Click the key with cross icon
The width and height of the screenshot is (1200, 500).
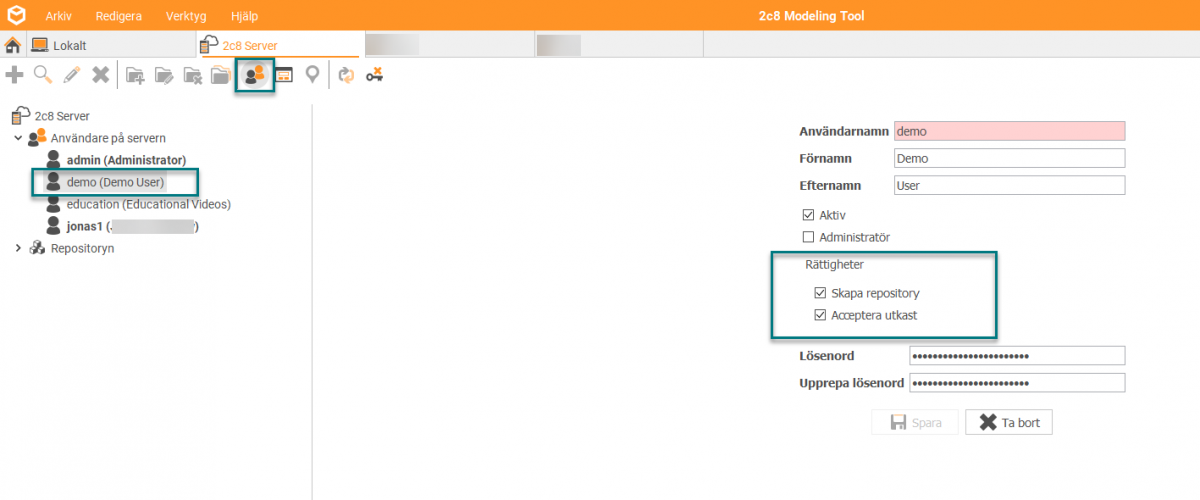[x=375, y=74]
